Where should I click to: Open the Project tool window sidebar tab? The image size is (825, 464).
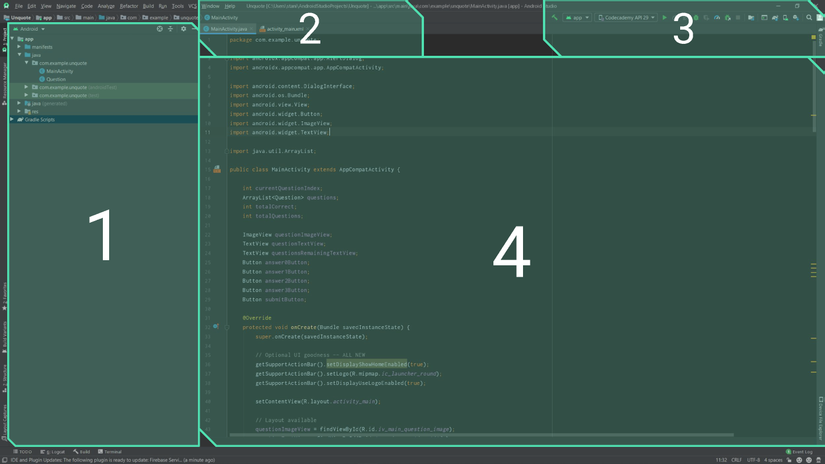point(4,39)
